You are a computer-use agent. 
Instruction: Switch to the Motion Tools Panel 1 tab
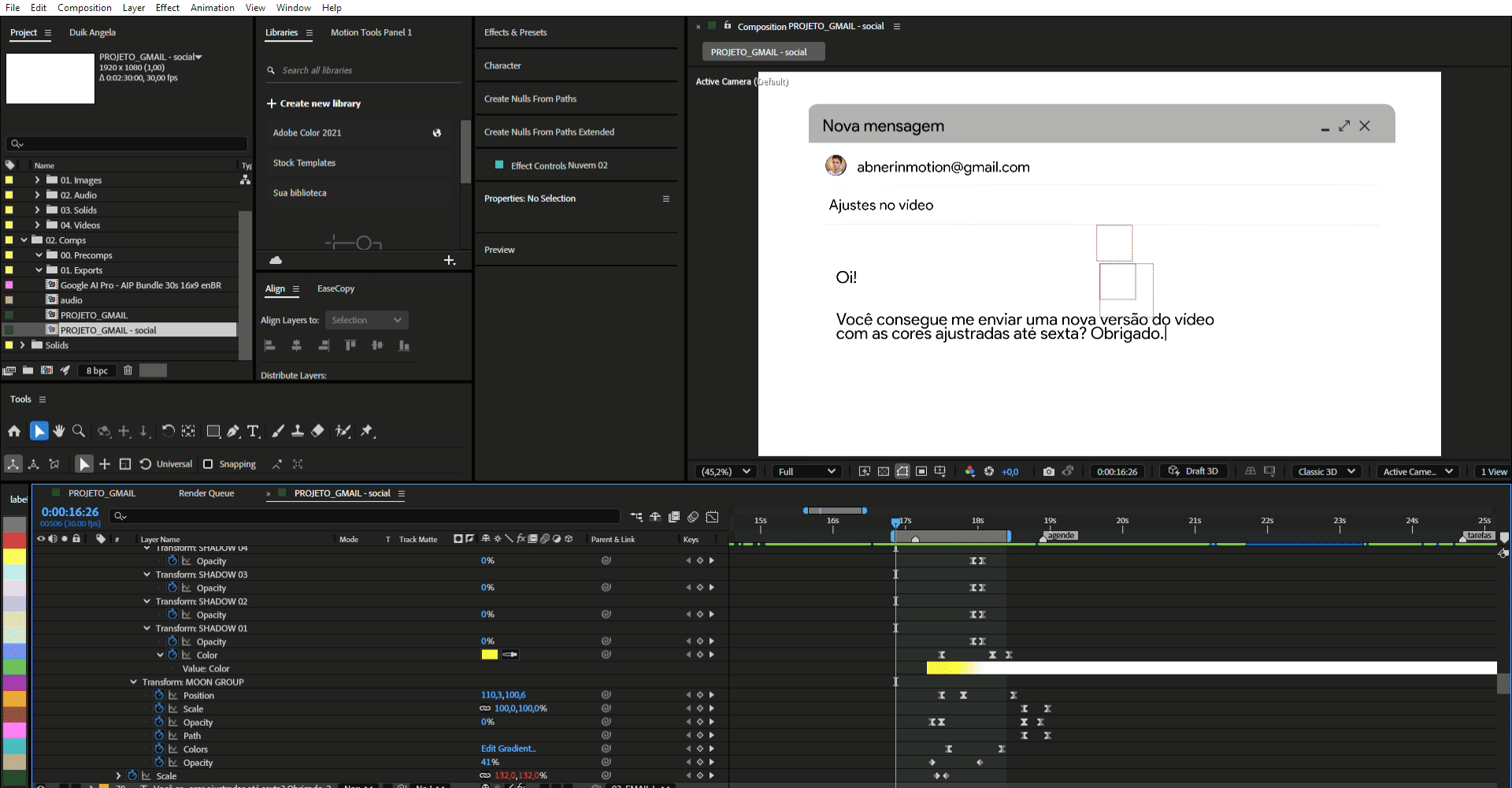[371, 32]
